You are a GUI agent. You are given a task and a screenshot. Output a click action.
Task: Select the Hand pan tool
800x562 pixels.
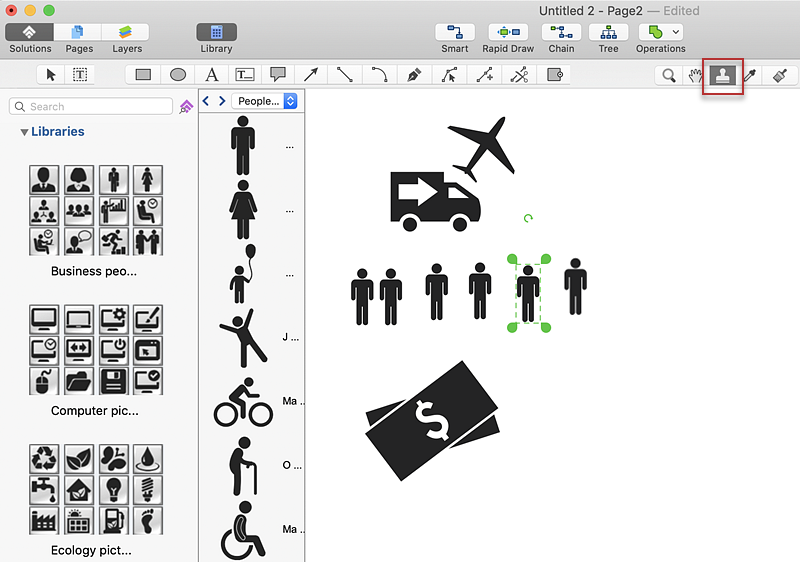point(694,75)
